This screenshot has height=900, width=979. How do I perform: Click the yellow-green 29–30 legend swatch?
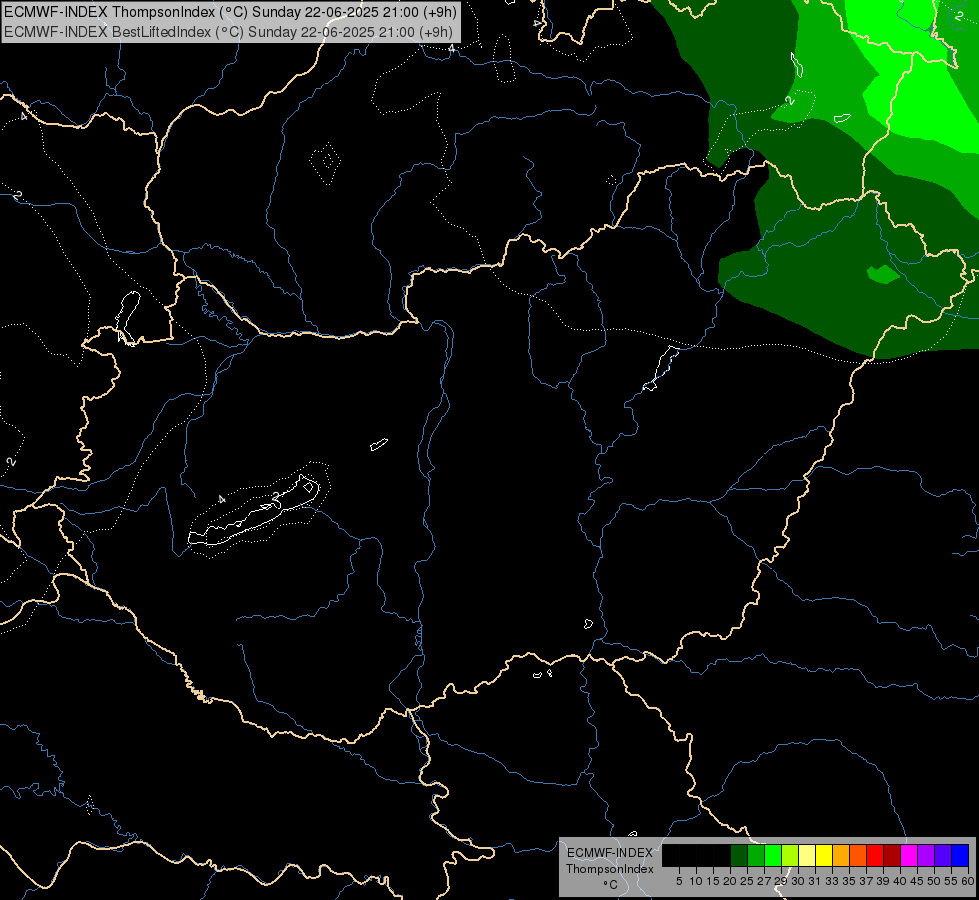point(790,855)
